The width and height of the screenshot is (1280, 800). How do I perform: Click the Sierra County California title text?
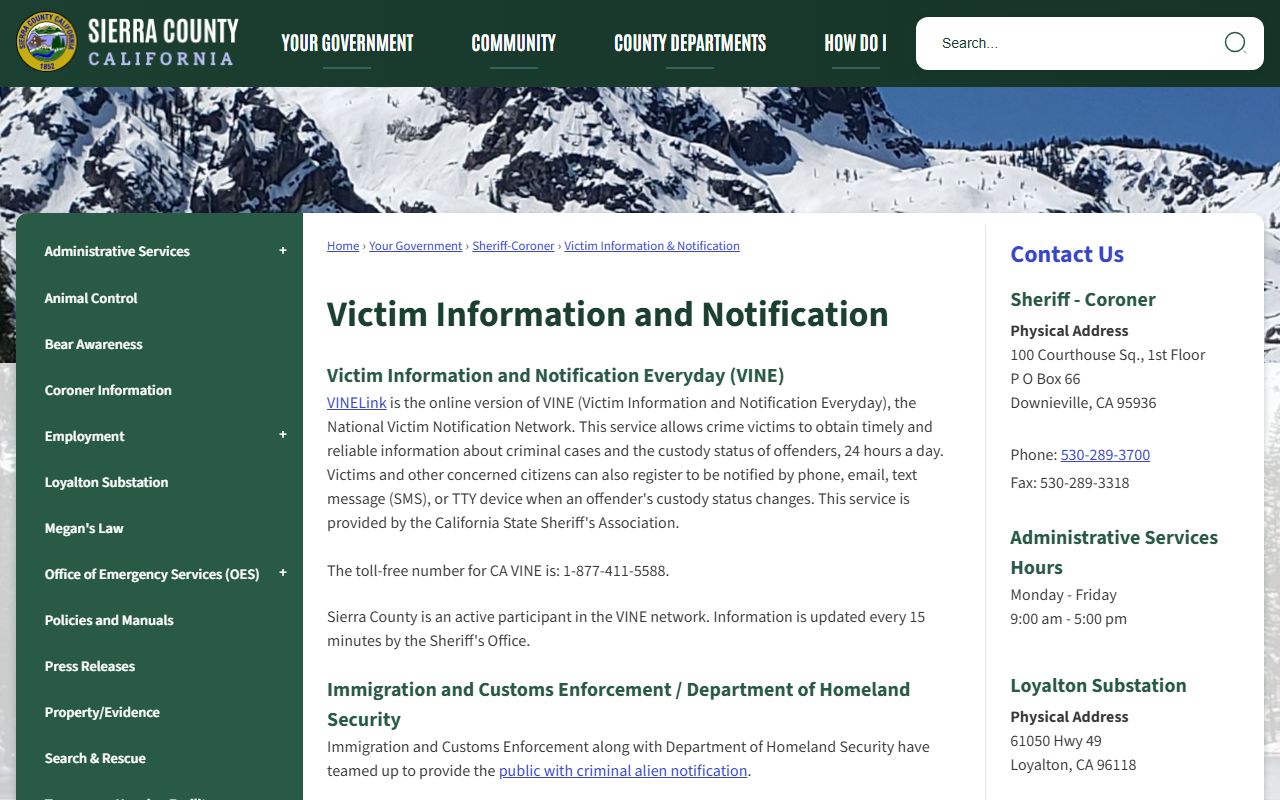[x=163, y=42]
